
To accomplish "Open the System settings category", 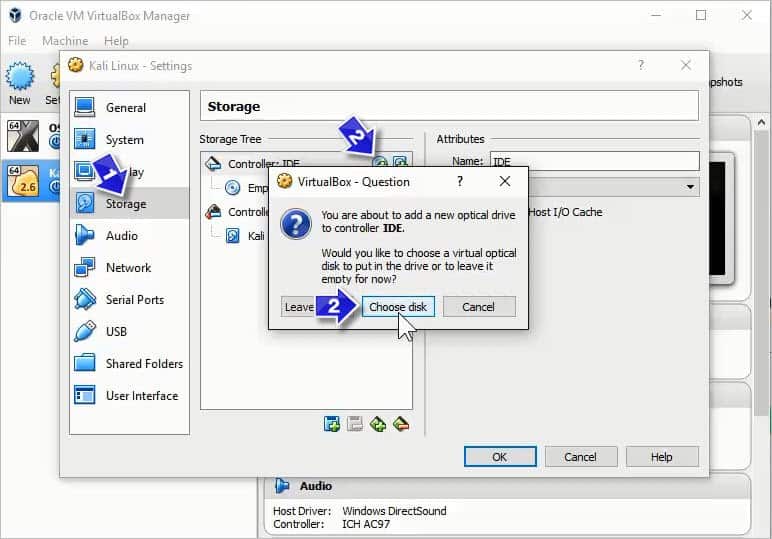I will [x=129, y=140].
